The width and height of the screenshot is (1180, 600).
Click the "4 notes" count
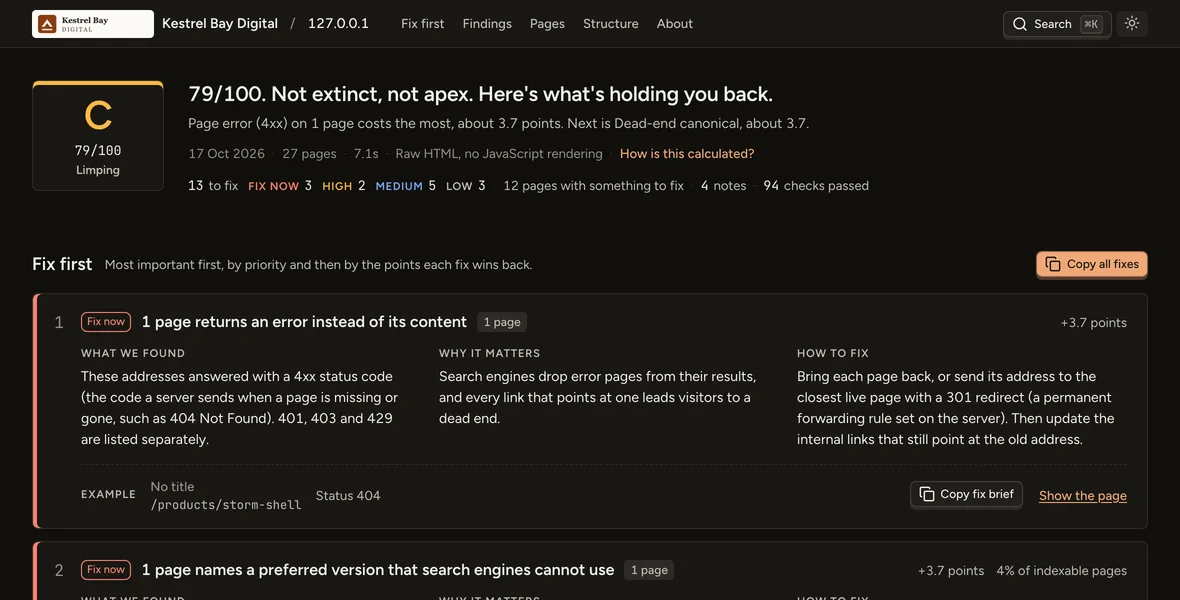tap(723, 186)
